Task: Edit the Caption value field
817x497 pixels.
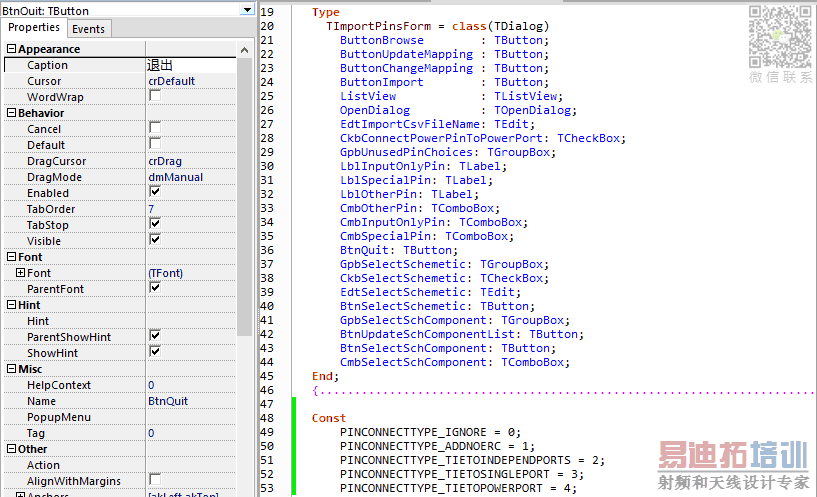Action: [x=191, y=65]
